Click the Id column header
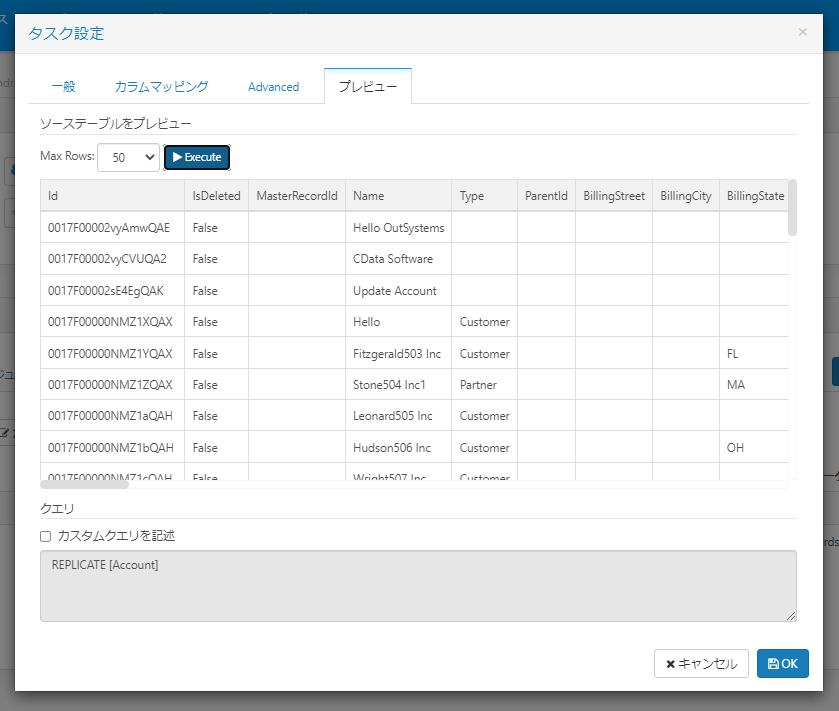Image resolution: width=839 pixels, height=711 pixels. [x=112, y=196]
